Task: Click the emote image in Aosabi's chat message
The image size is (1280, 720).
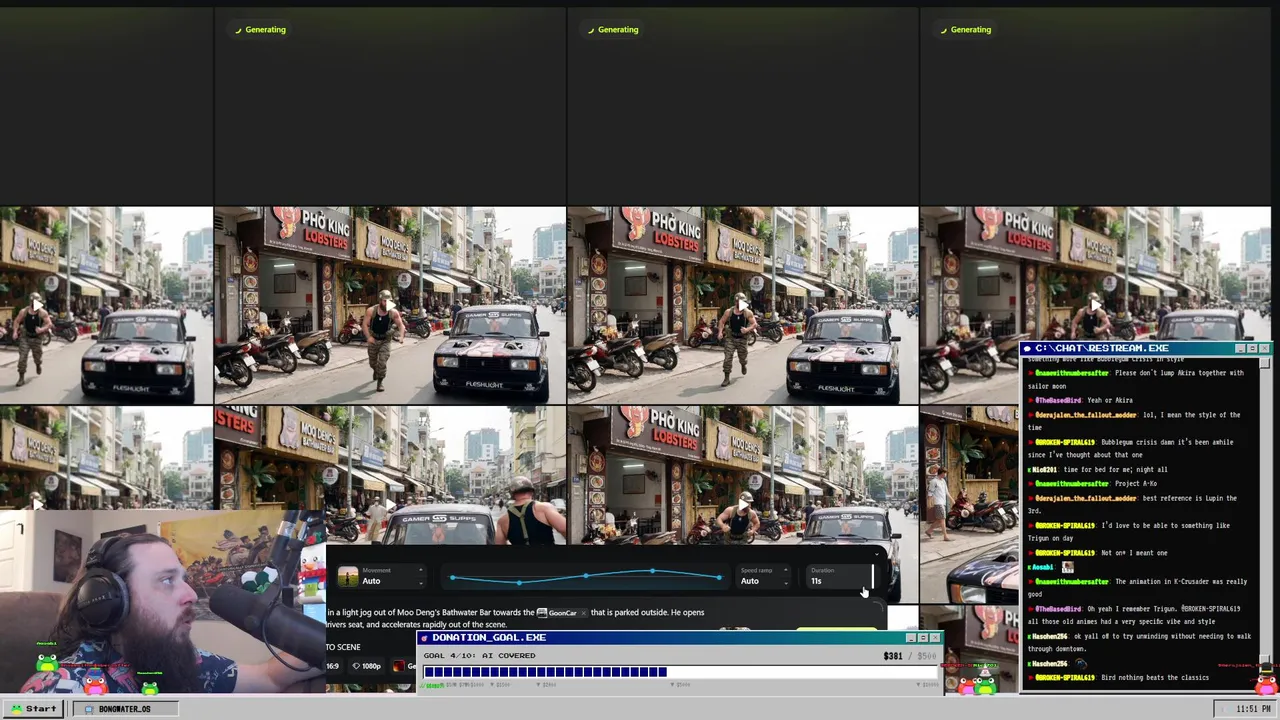Action: pos(1067,567)
